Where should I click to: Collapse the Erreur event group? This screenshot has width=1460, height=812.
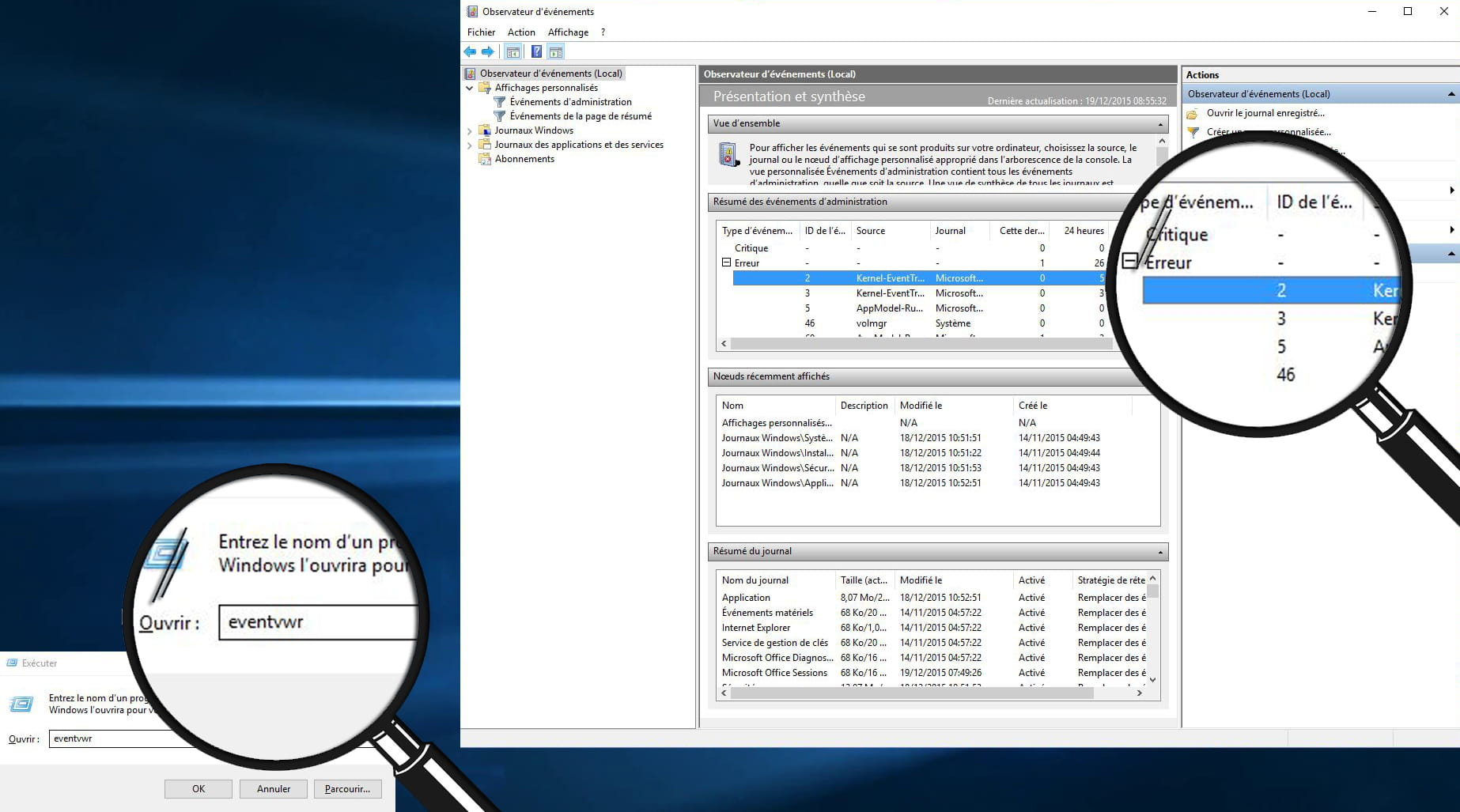[726, 262]
